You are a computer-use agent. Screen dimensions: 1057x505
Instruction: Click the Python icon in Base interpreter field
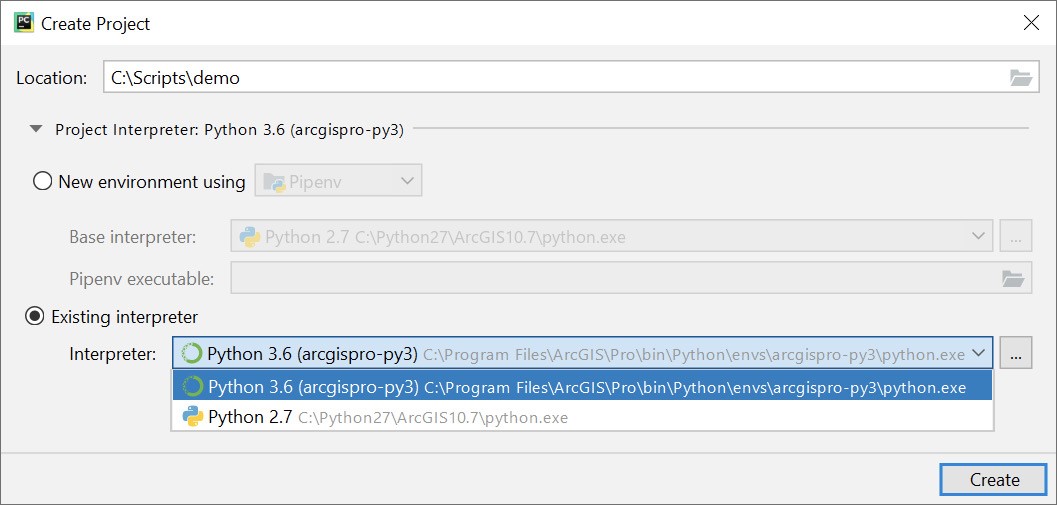[x=250, y=237]
